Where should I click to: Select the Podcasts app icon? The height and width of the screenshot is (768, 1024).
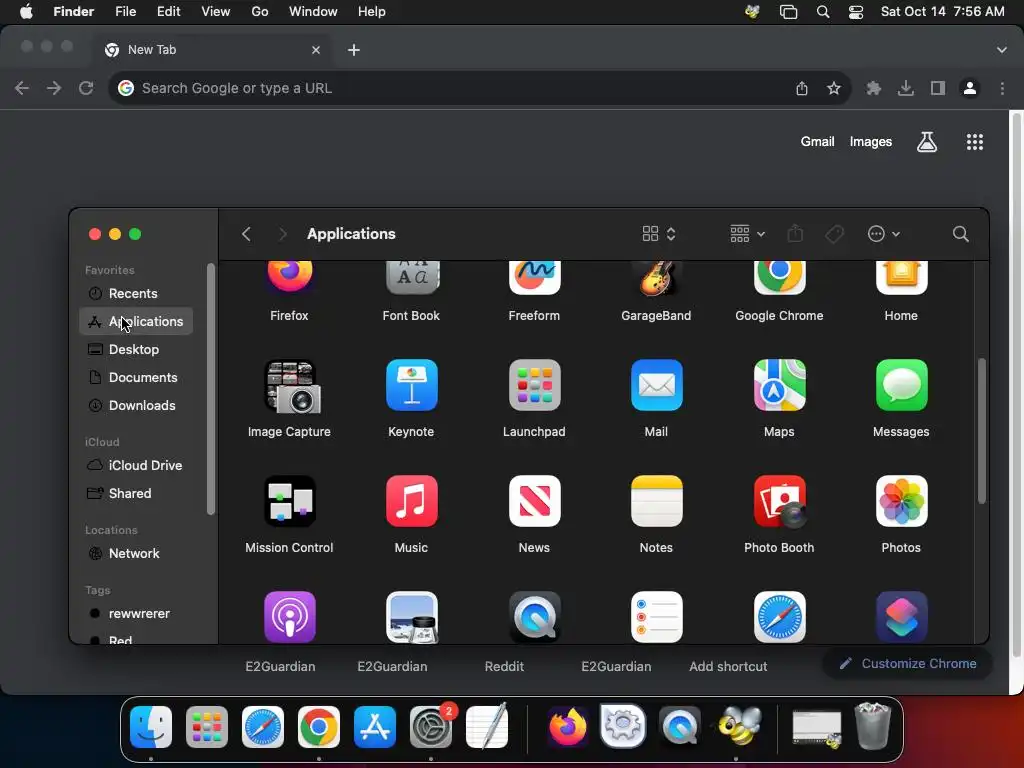[289, 617]
